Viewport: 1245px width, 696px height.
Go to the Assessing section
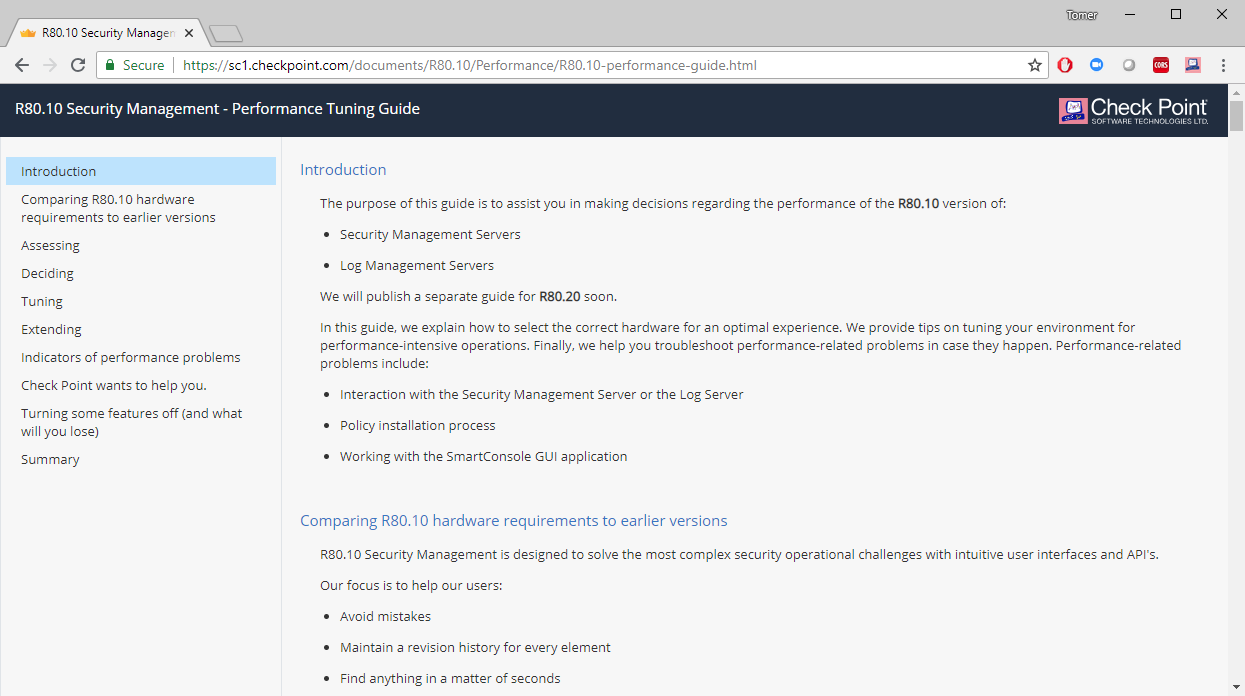[50, 245]
